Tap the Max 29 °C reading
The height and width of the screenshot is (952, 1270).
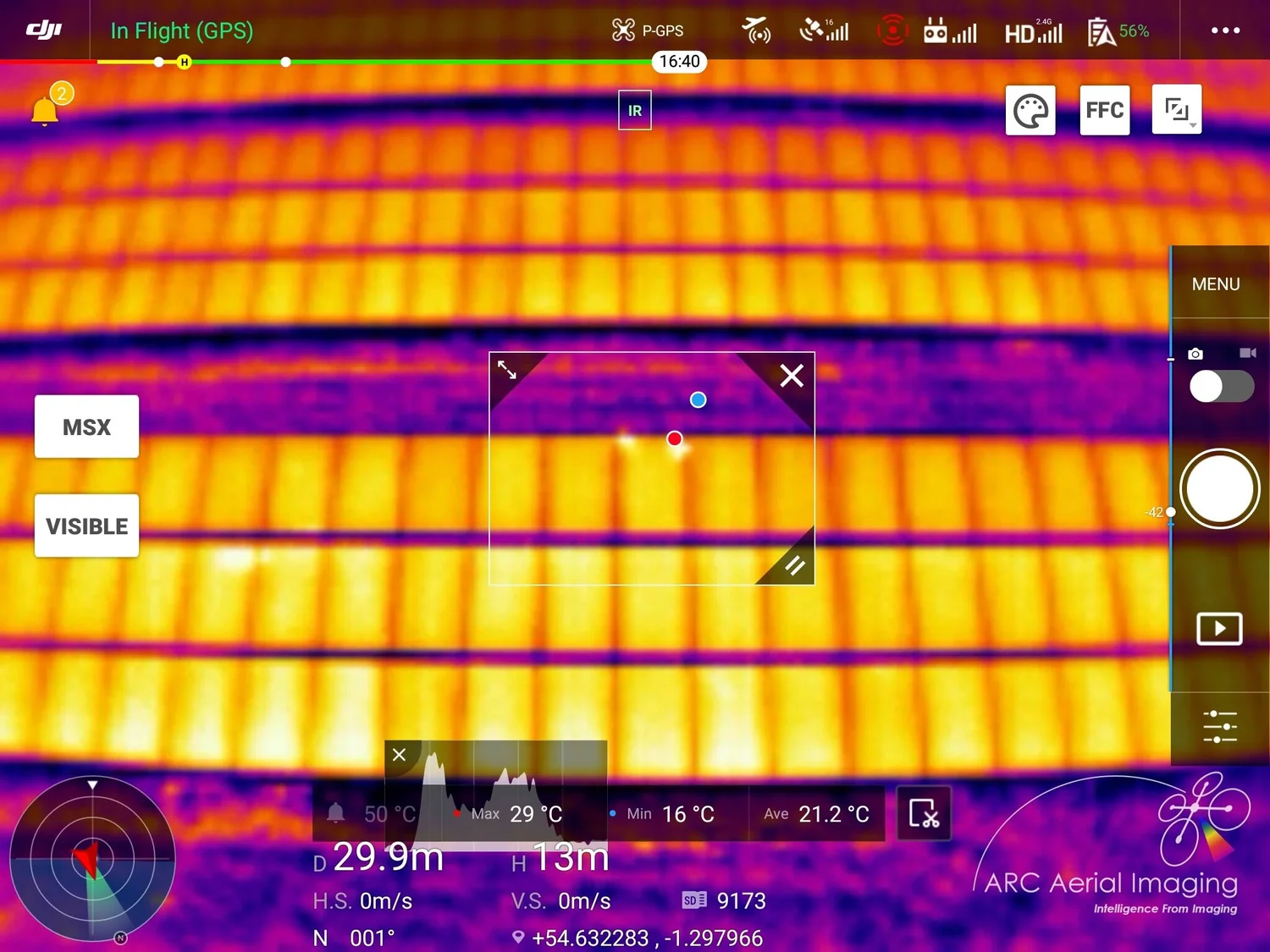(508, 814)
